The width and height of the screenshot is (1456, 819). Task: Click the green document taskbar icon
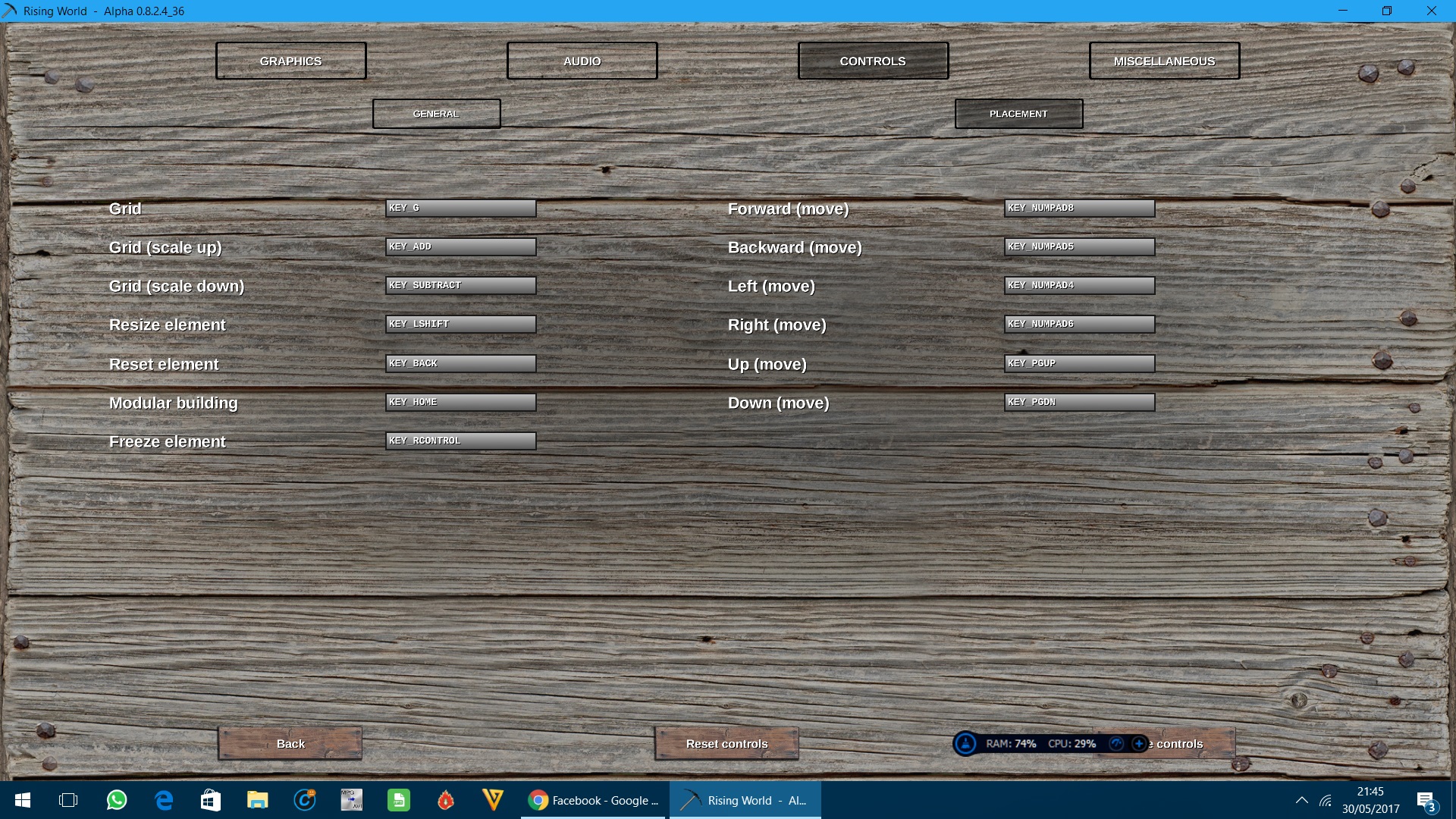(x=399, y=800)
